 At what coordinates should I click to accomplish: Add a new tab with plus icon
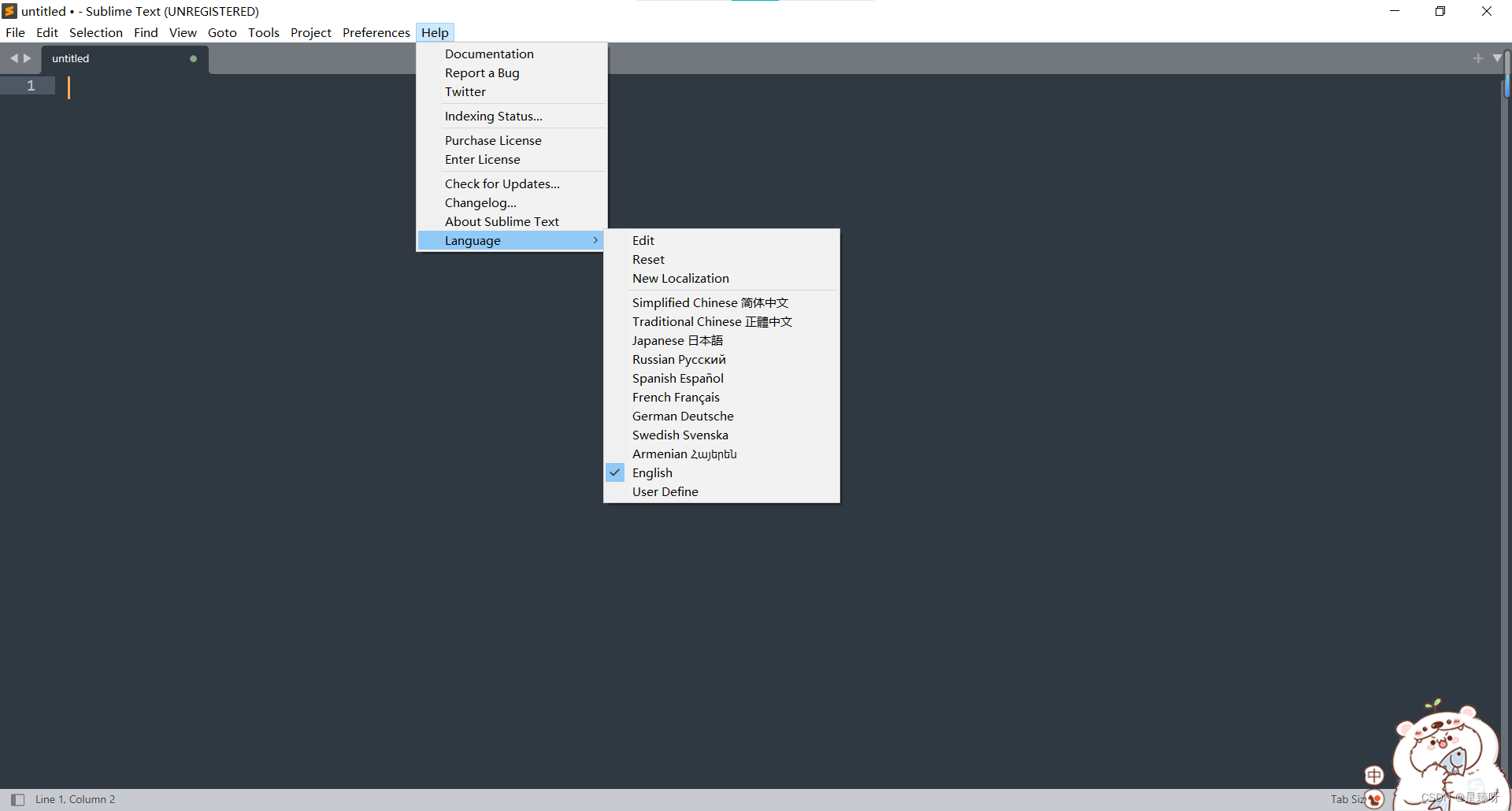pos(1478,58)
